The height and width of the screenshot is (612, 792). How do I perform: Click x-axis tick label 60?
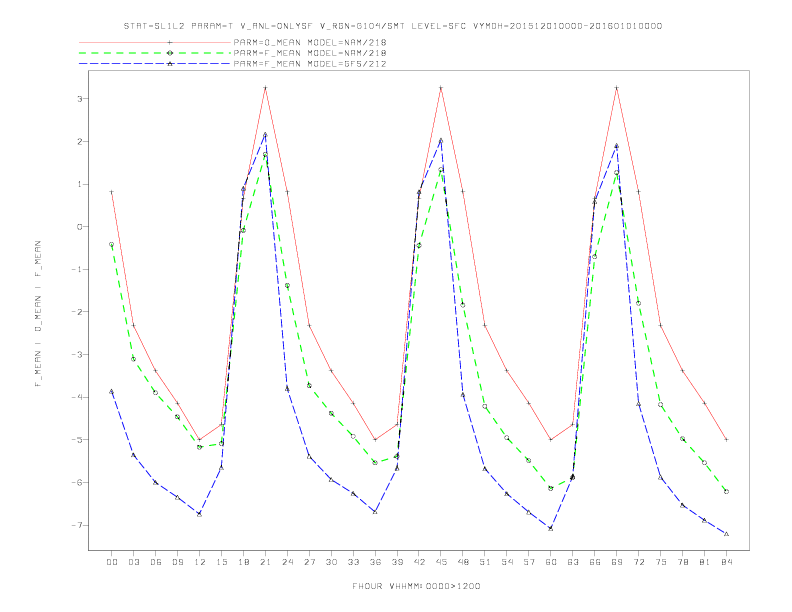551,562
